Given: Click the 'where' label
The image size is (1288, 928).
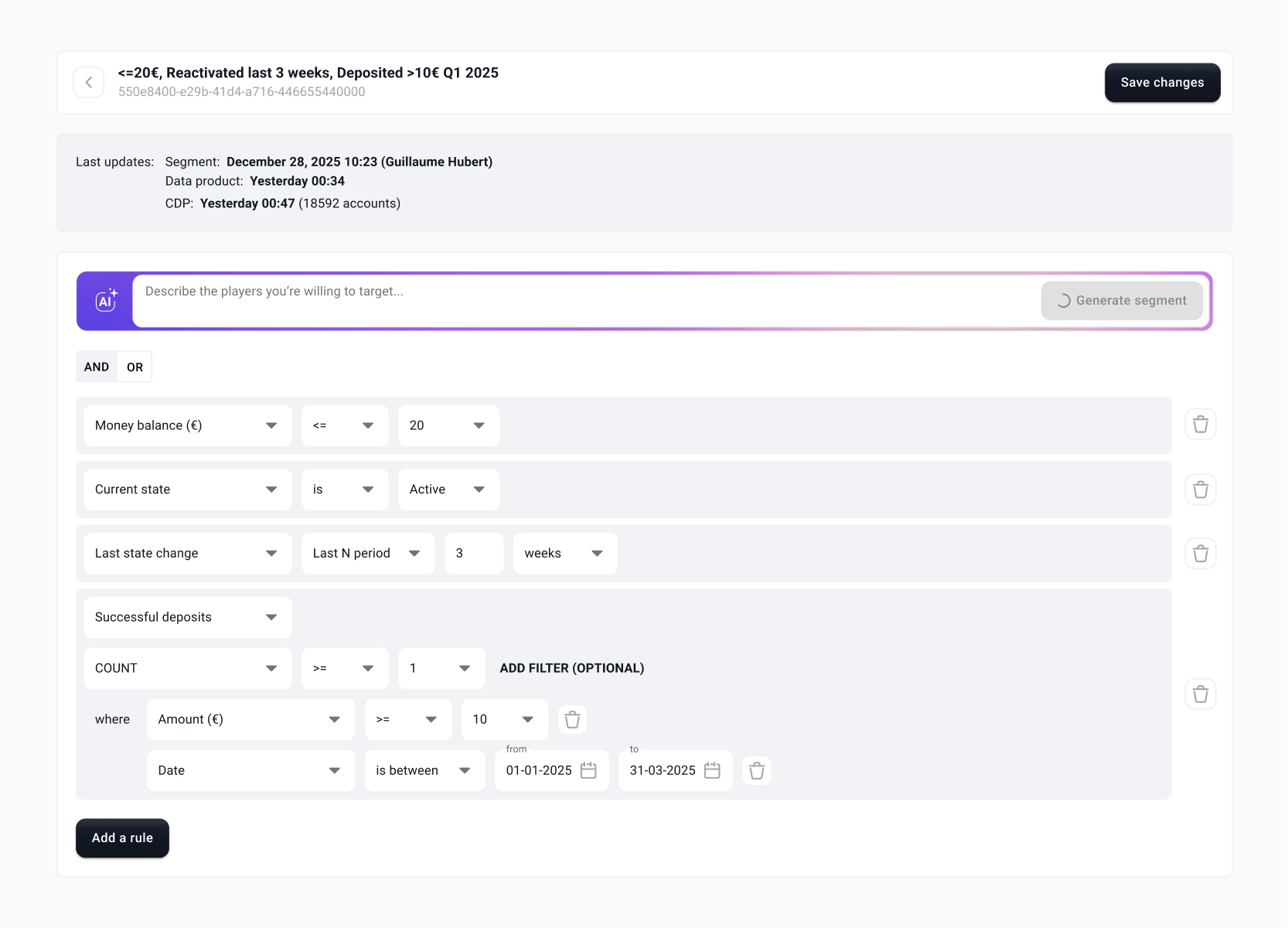Looking at the screenshot, I should (x=112, y=719).
